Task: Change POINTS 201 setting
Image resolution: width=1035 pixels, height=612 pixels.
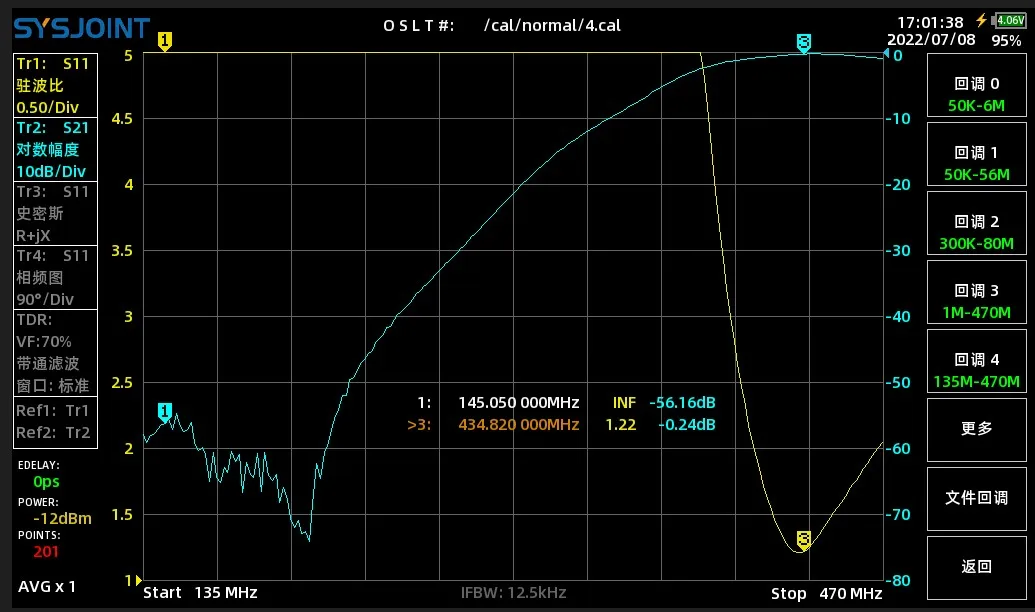Action: point(40,544)
